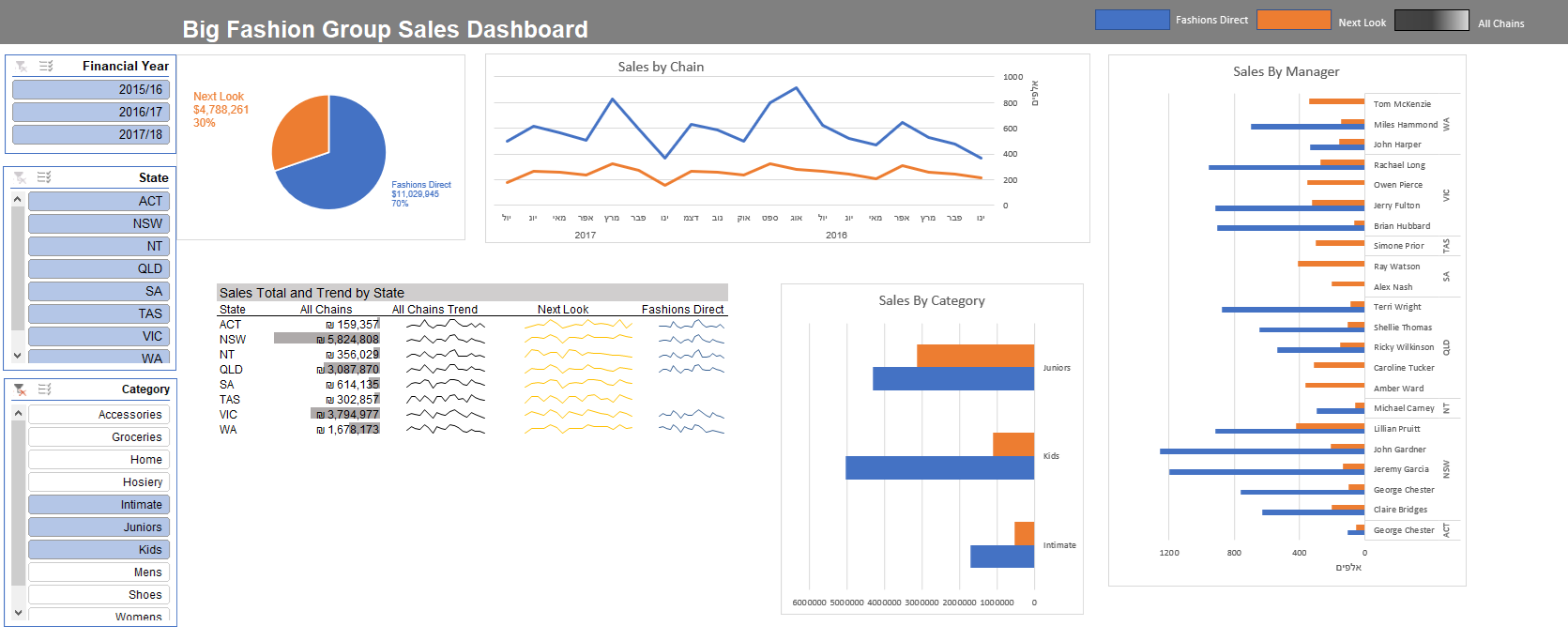
Task: Click Tom McKenzie in the Manager chart
Action: (1402, 104)
